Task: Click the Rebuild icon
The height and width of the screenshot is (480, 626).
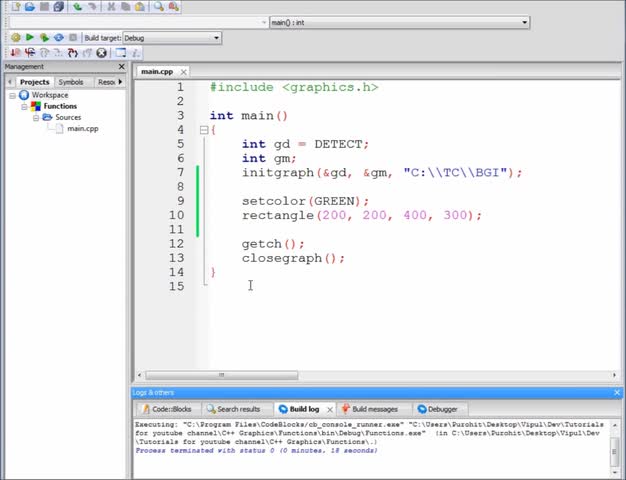Action: coord(59,38)
